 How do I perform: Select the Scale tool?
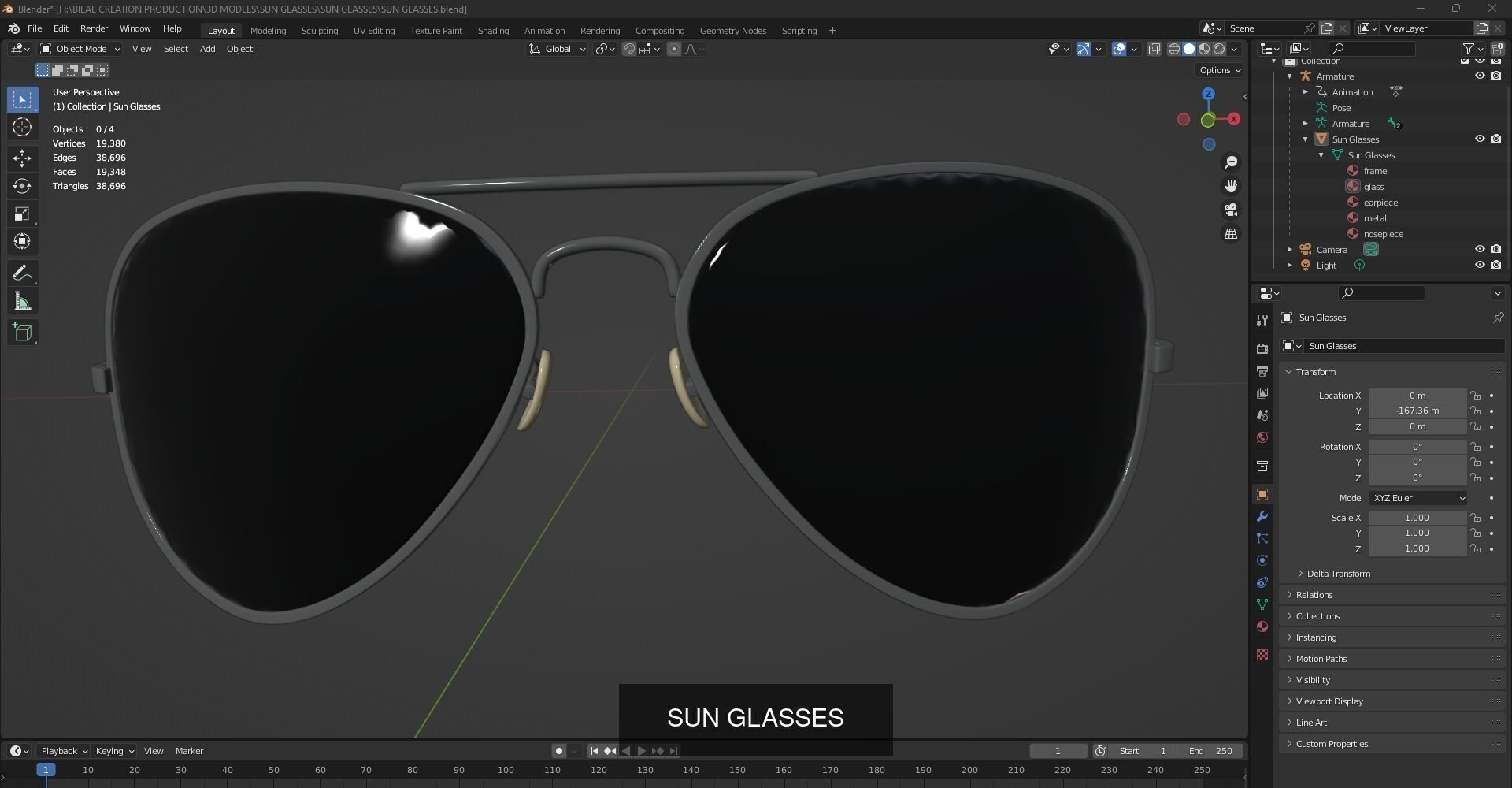point(22,214)
